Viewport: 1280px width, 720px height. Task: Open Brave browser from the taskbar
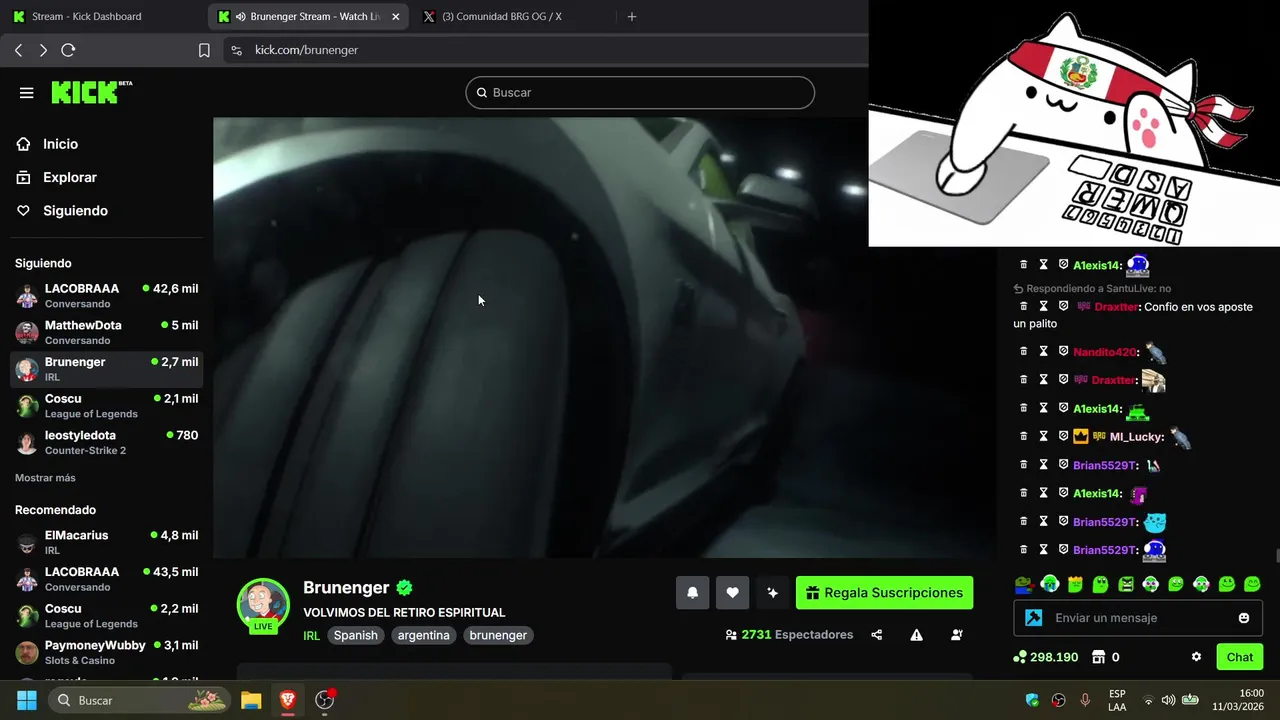[288, 700]
